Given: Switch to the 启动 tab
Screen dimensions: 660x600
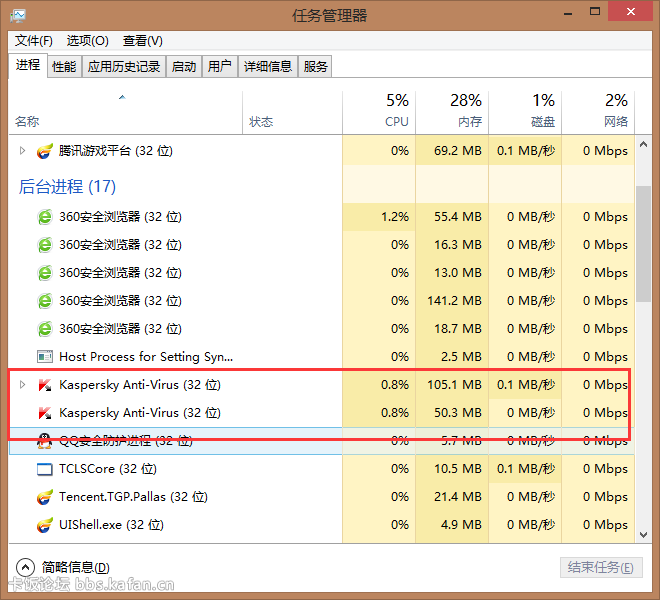Looking at the screenshot, I should point(184,67).
